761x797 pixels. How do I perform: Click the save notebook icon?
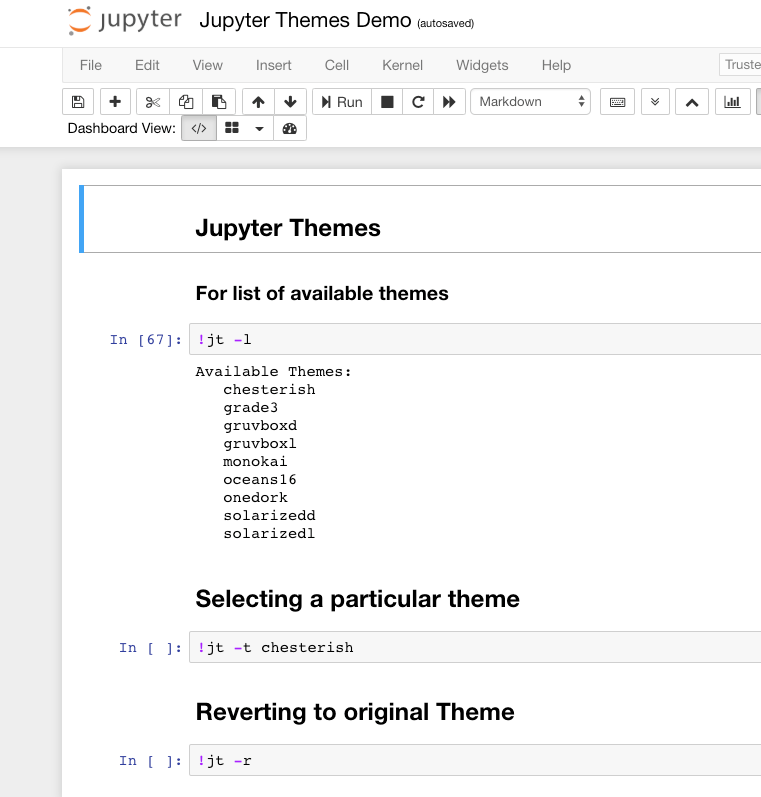pos(78,102)
